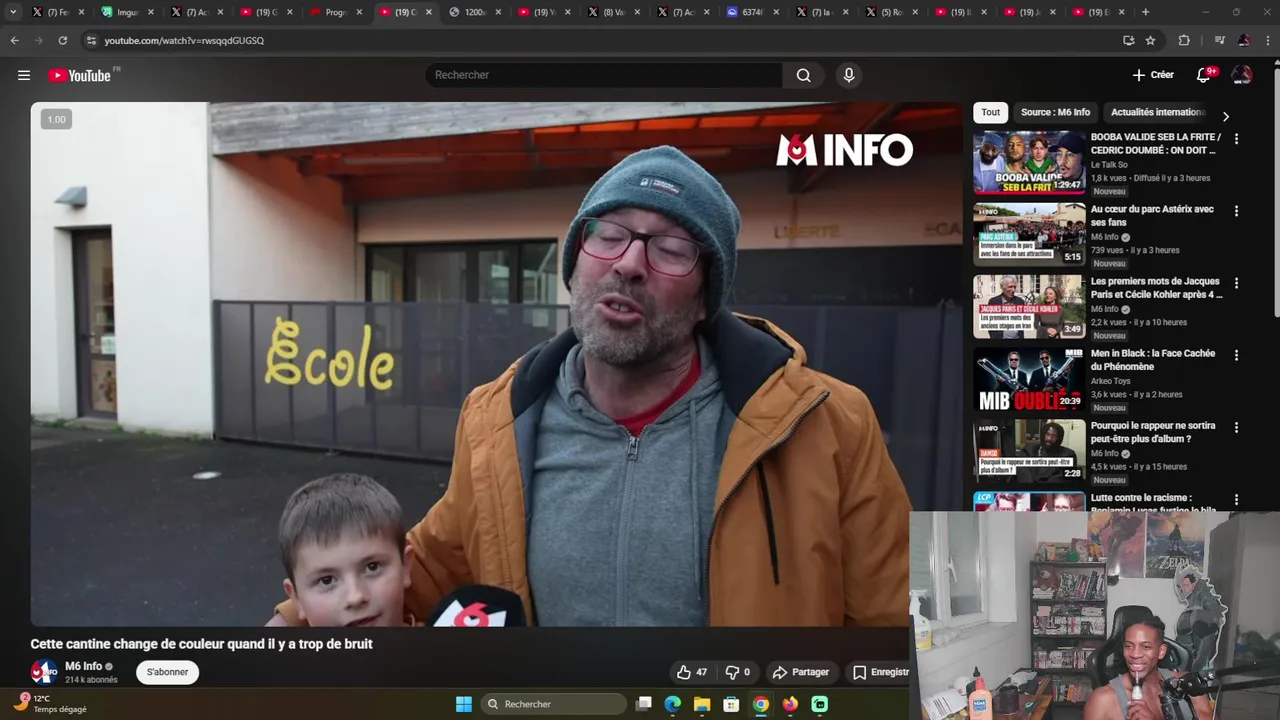Open Les premiers mots de Jacques Paris video
The image size is (1280, 720).
[x=1029, y=306]
